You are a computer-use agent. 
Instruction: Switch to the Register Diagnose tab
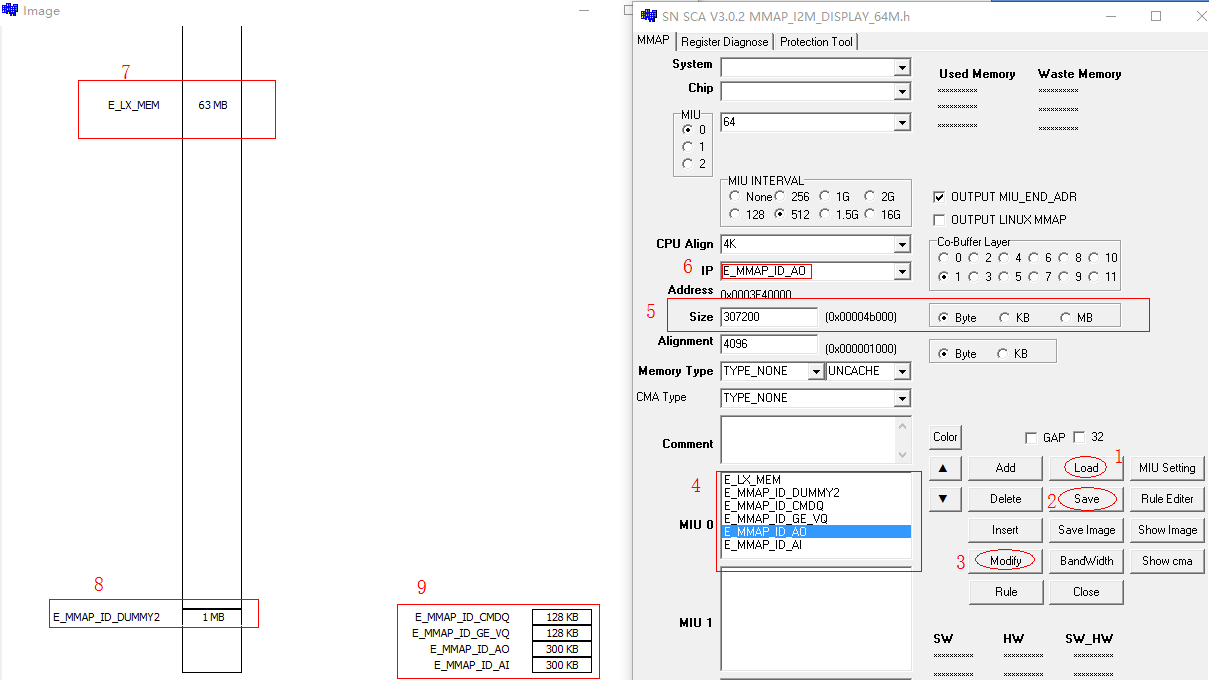725,42
